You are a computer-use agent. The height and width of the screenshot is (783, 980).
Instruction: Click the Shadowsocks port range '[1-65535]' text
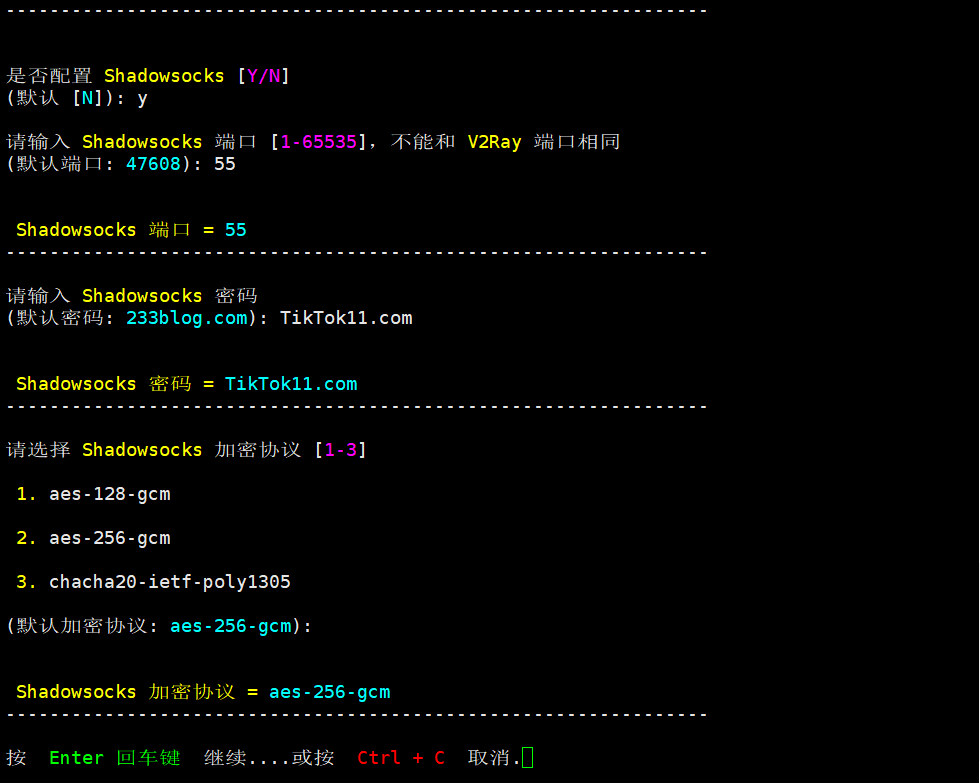(318, 142)
